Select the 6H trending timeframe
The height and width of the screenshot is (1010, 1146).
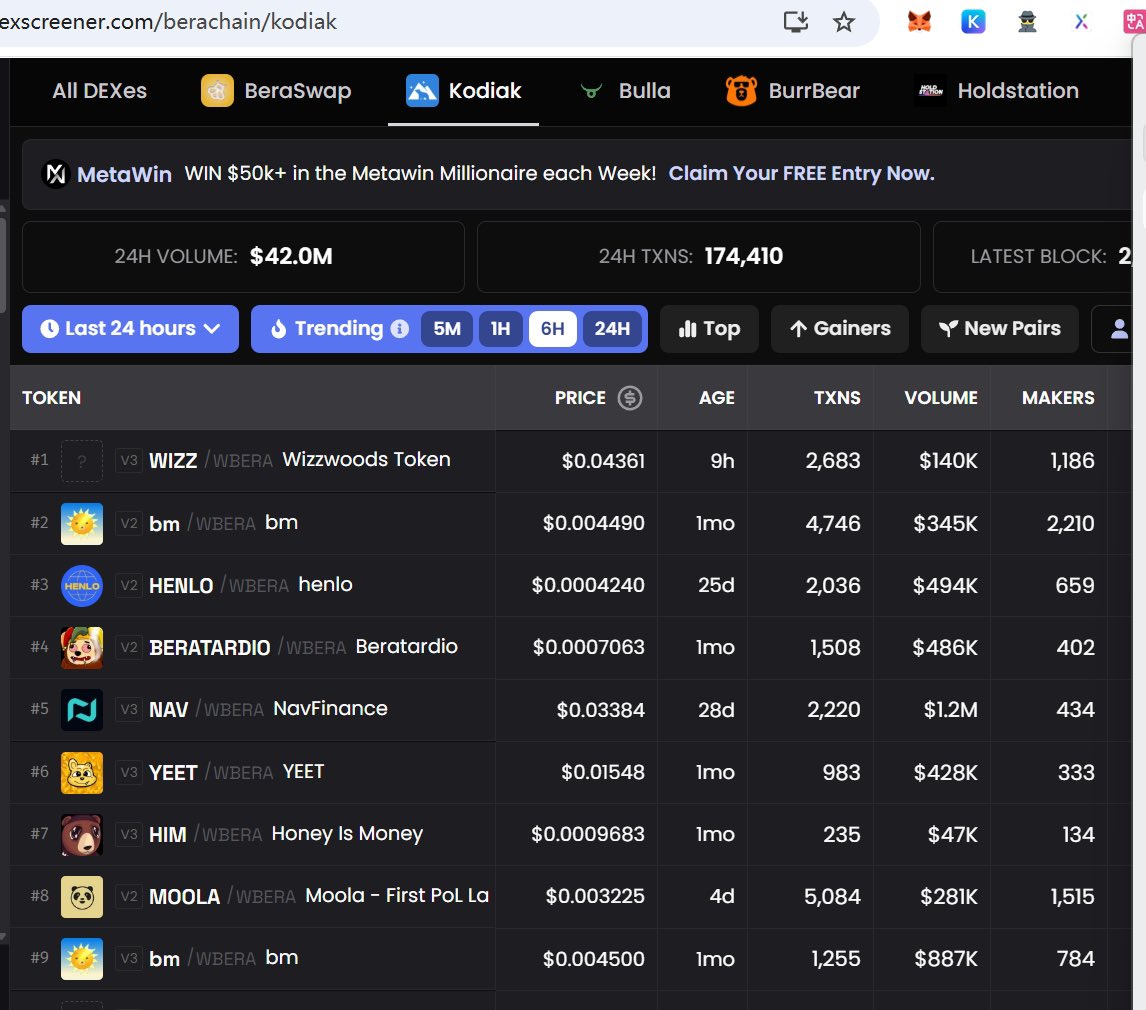[553, 329]
